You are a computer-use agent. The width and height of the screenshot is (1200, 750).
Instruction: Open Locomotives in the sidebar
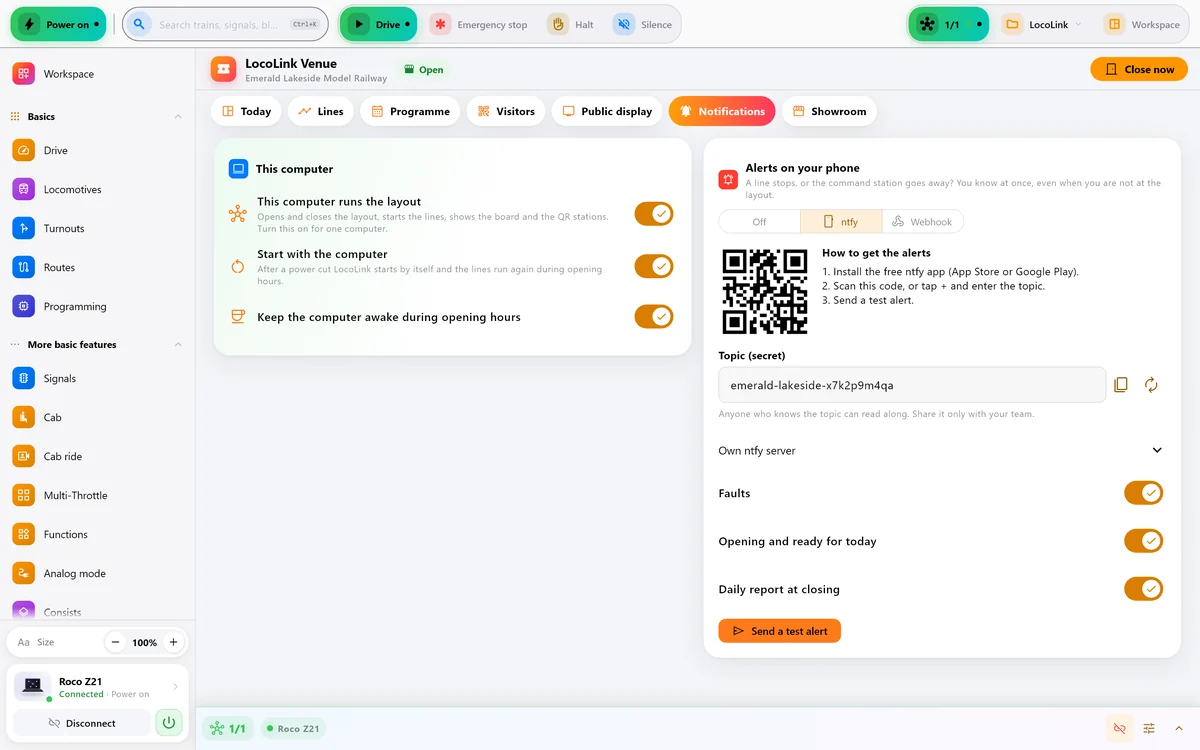click(97, 189)
